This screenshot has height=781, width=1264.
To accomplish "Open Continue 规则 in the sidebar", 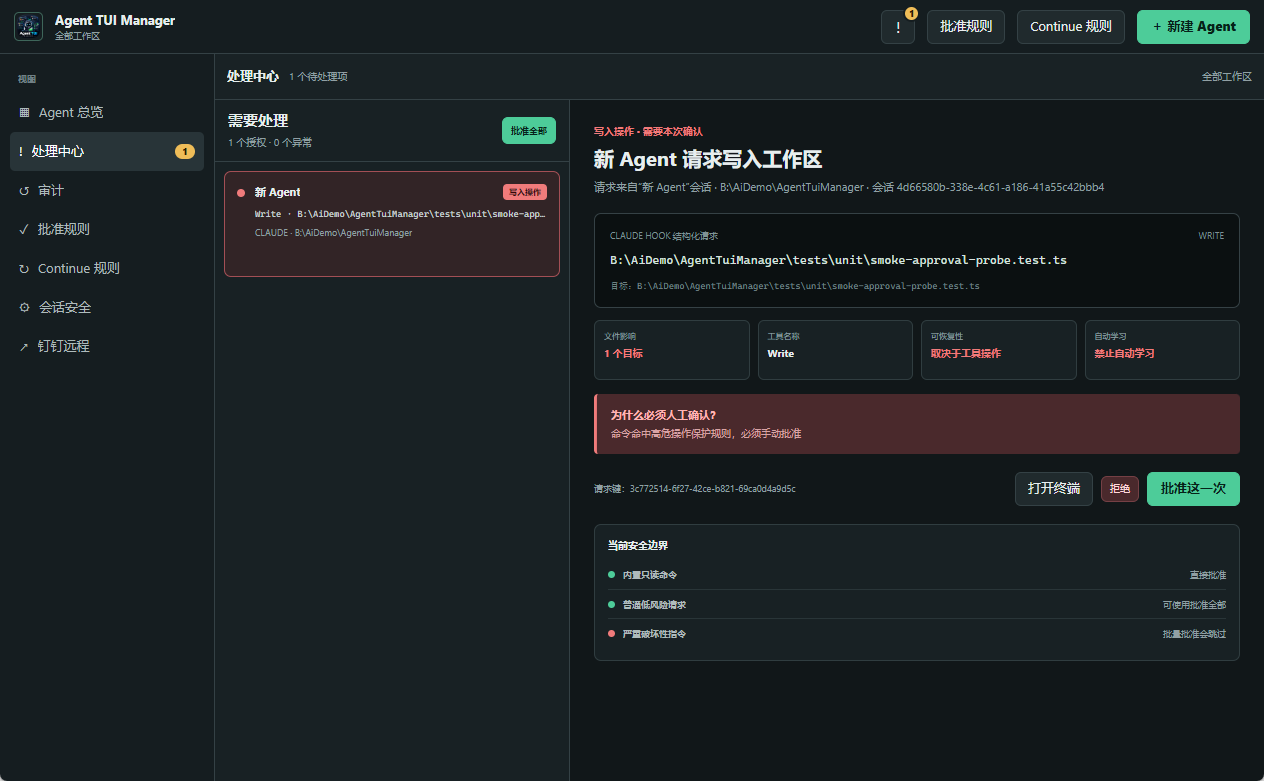I will click(x=107, y=268).
